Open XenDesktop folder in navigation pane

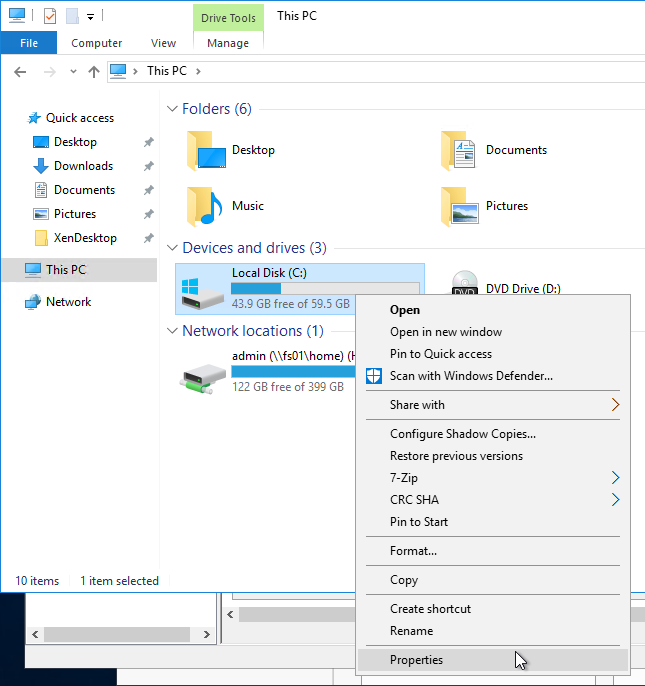coord(85,238)
